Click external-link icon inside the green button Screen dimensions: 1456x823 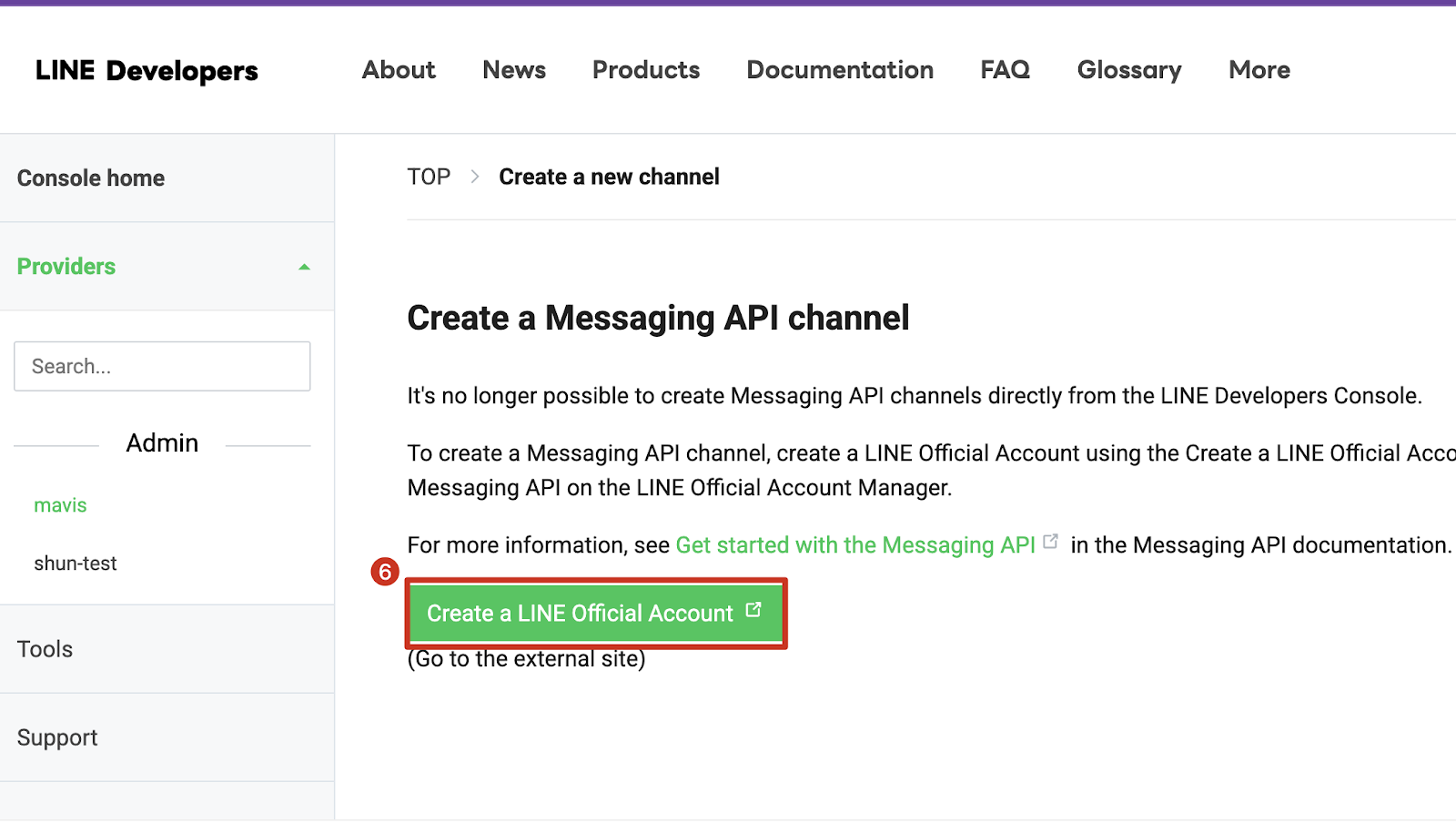(x=753, y=610)
